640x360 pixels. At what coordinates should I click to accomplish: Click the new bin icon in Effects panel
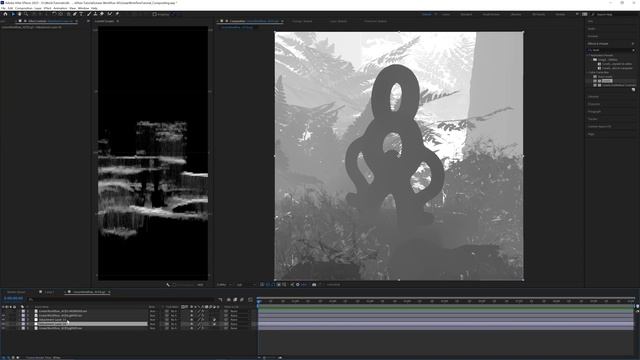(633, 89)
